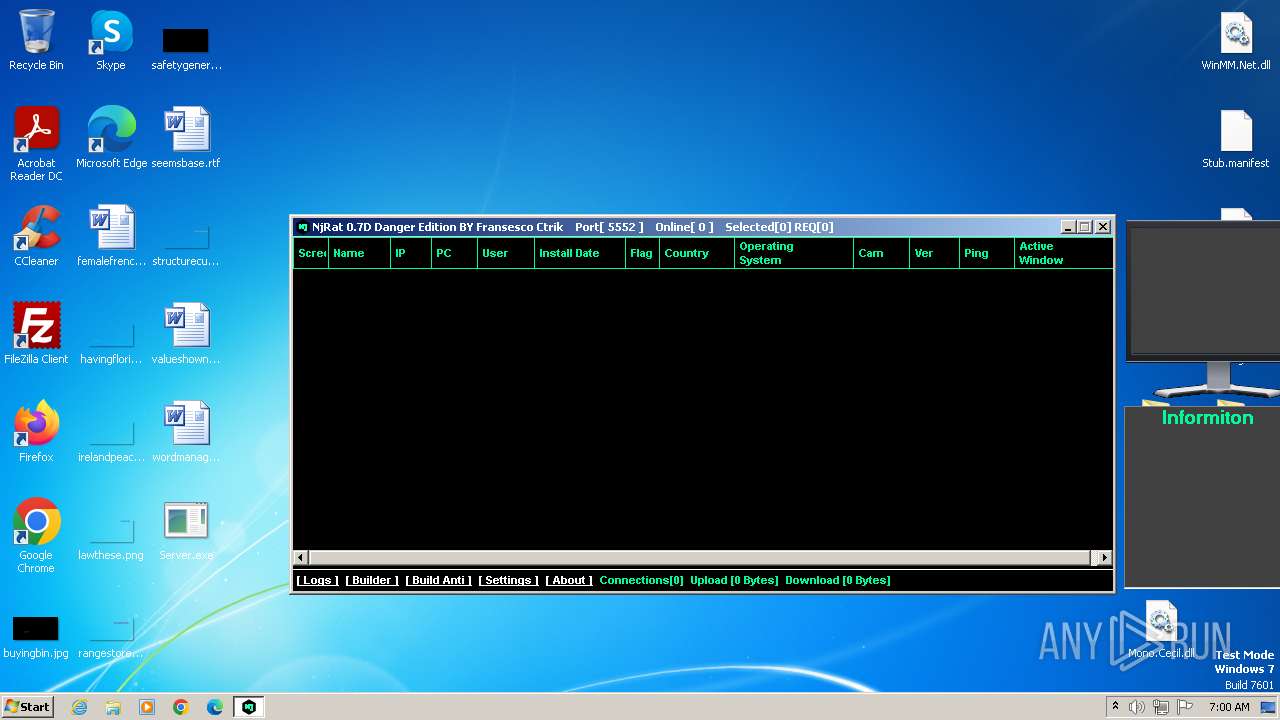This screenshot has height=720, width=1280.
Task: Sort by the Country column header
Action: click(x=697, y=253)
